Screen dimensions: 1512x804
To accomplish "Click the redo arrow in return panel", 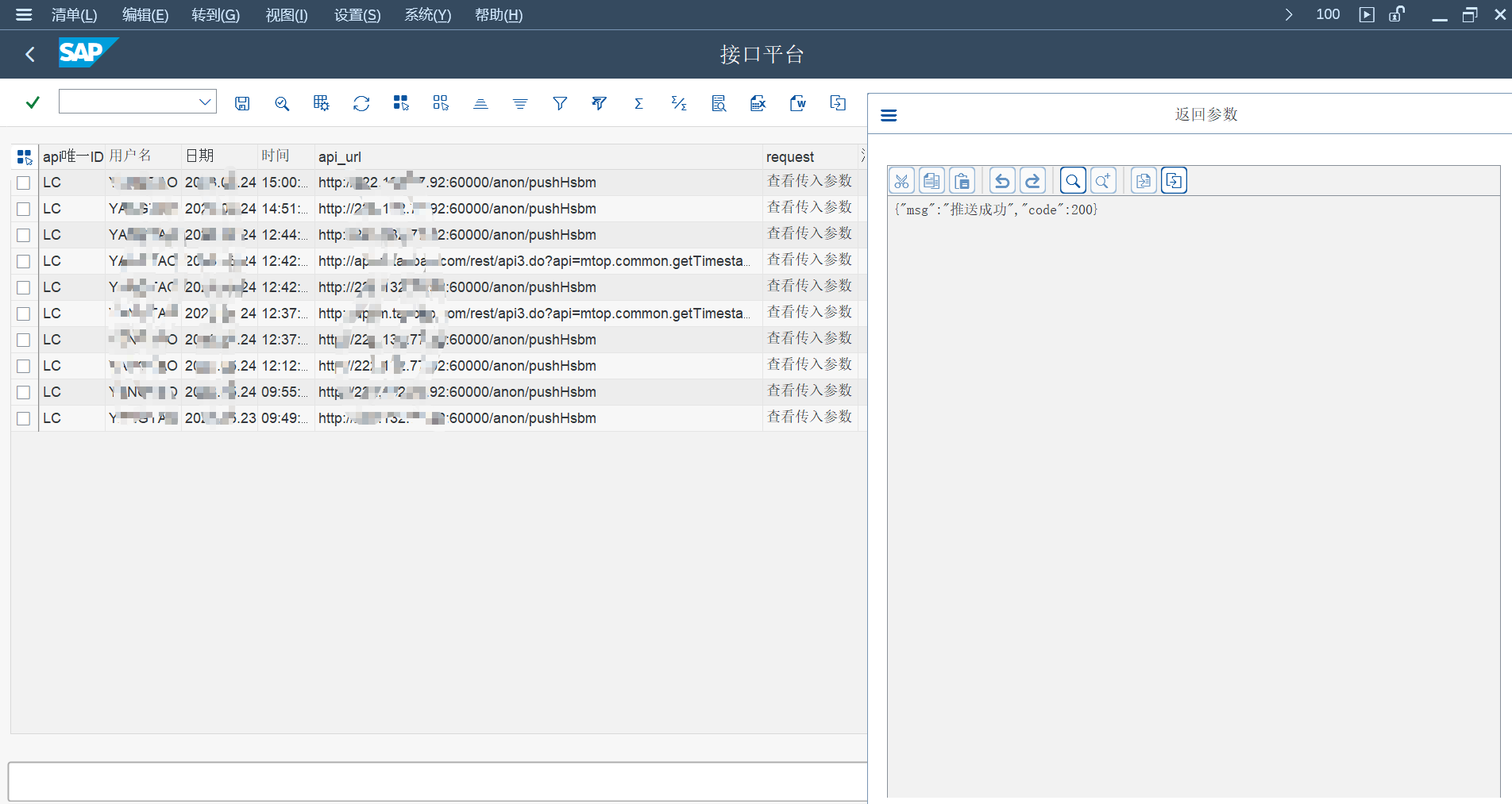I will [1032, 181].
